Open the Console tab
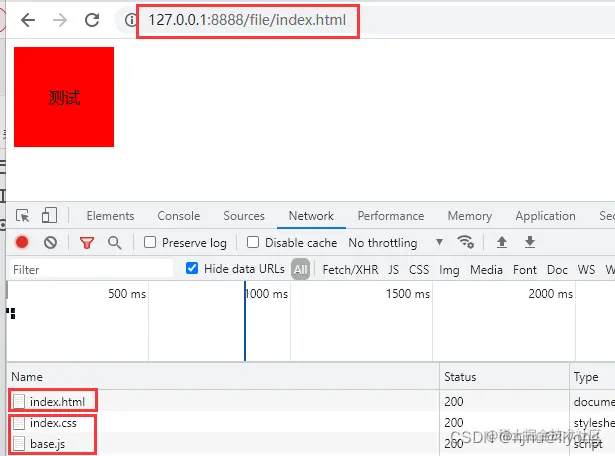This screenshot has height=456, width=615. coord(178,216)
